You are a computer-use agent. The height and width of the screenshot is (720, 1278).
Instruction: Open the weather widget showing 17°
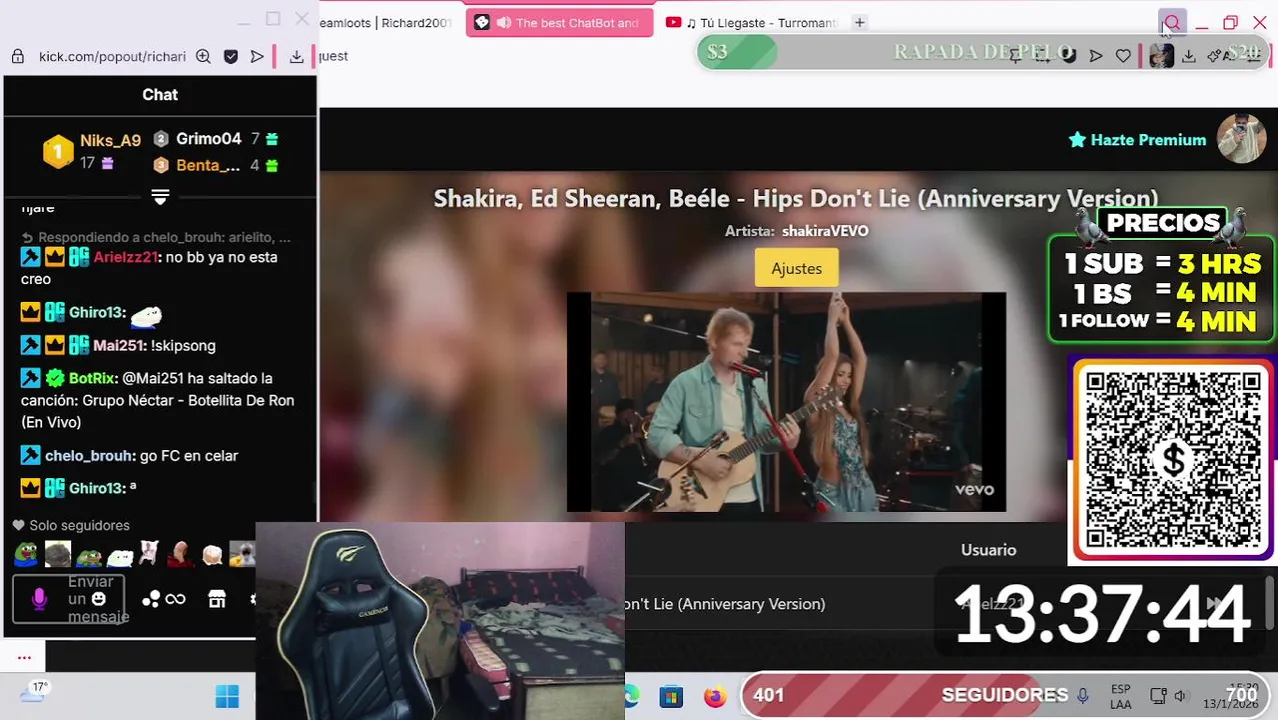(x=34, y=692)
